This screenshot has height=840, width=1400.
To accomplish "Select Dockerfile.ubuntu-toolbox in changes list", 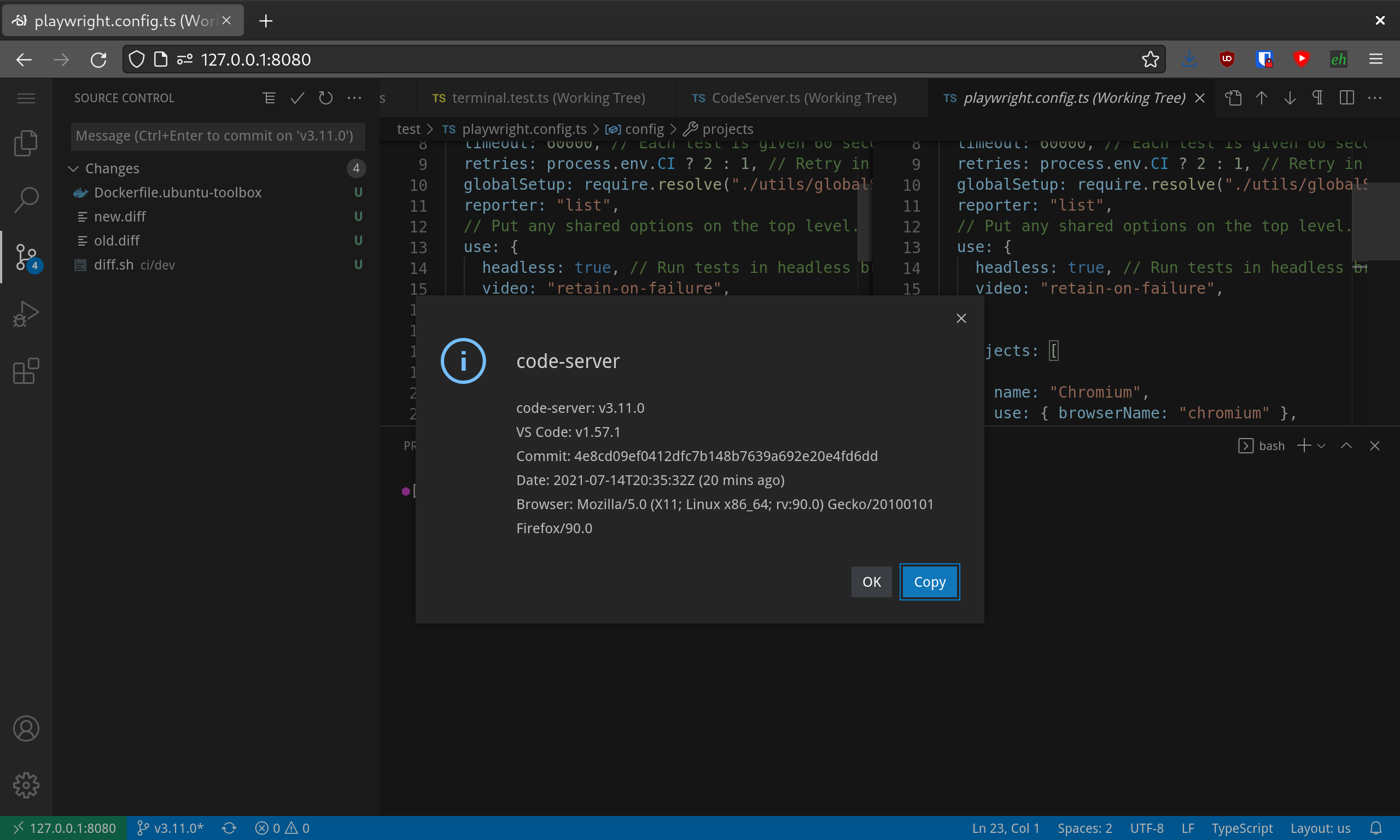I will point(178,192).
